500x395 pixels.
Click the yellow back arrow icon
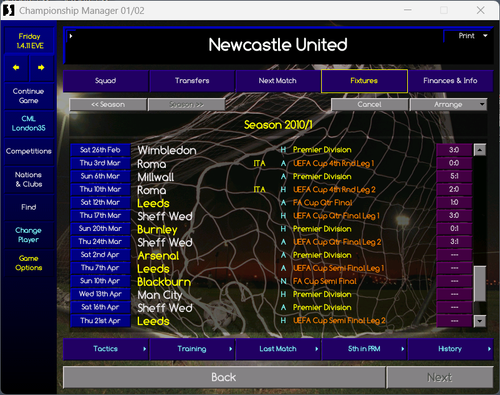[x=16, y=68]
